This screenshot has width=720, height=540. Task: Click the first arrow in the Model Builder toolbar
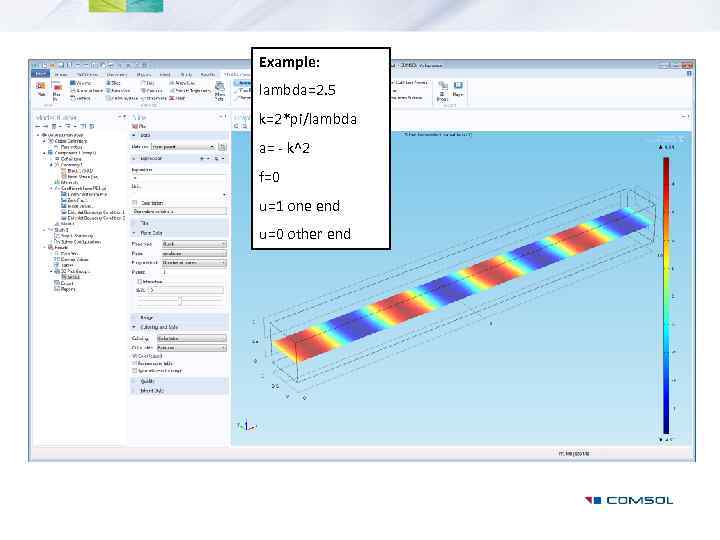pos(38,126)
